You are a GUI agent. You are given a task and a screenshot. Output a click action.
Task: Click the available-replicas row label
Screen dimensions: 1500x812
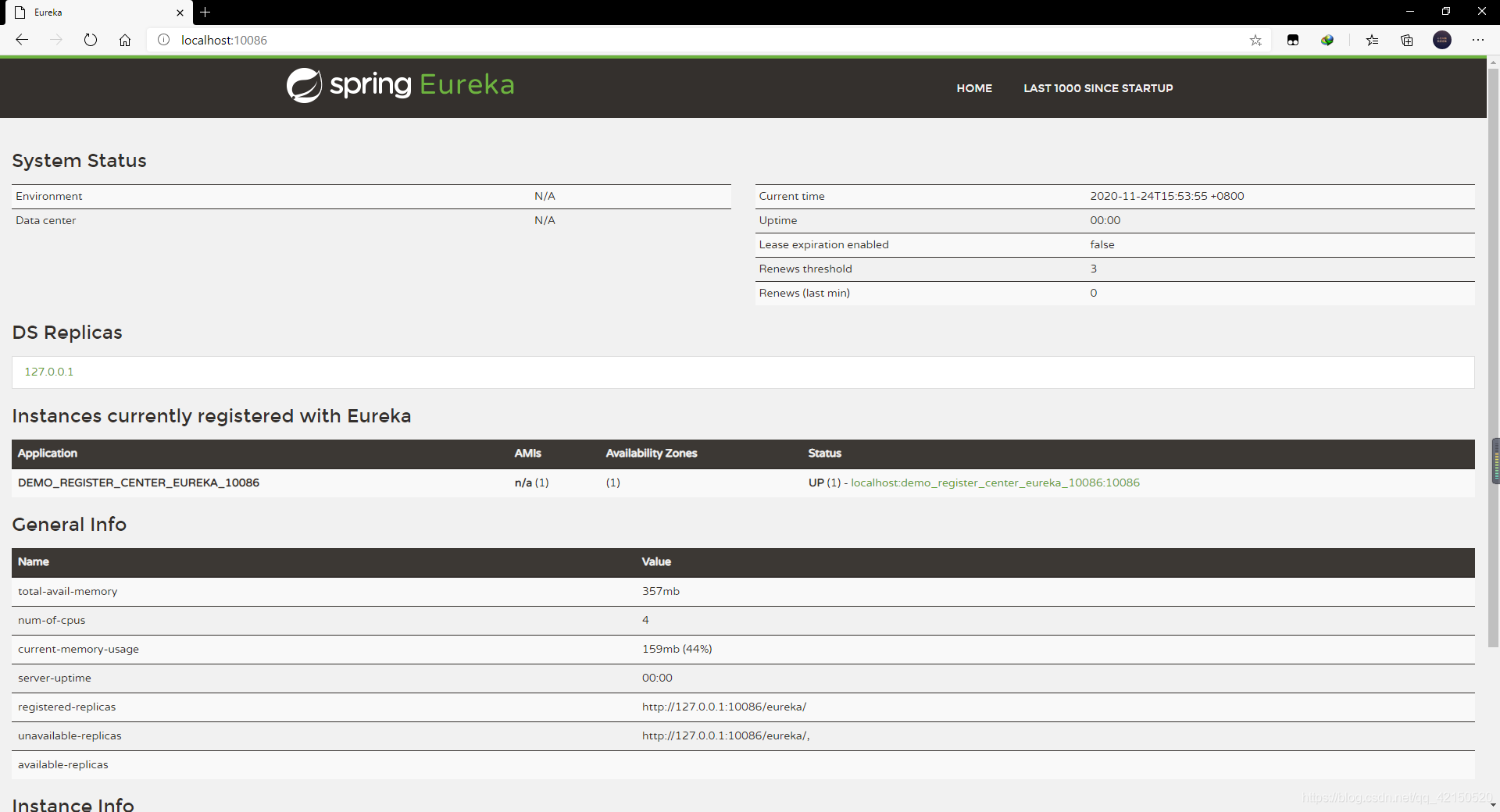point(63,764)
